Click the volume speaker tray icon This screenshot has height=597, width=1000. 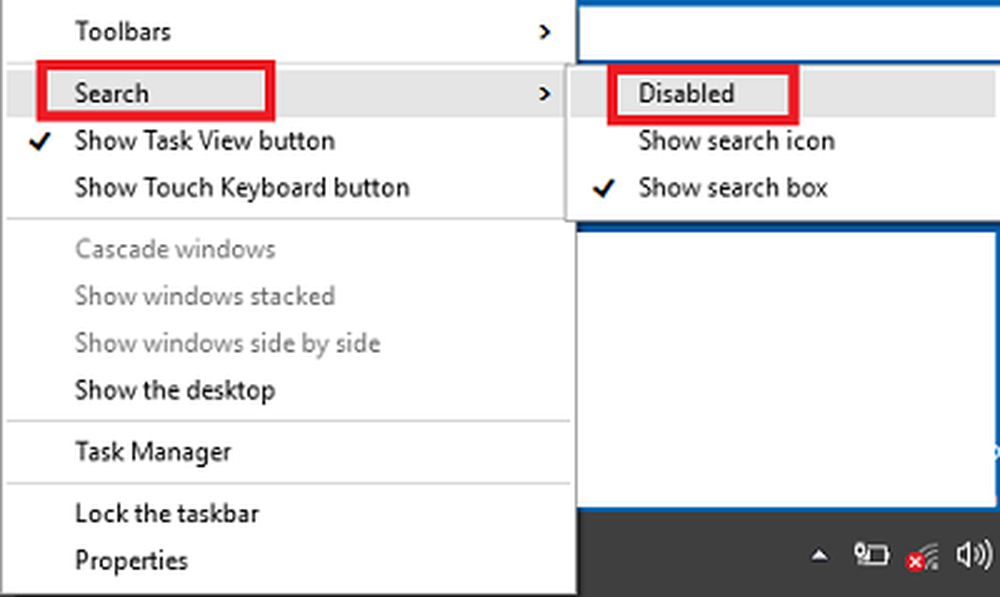[974, 554]
